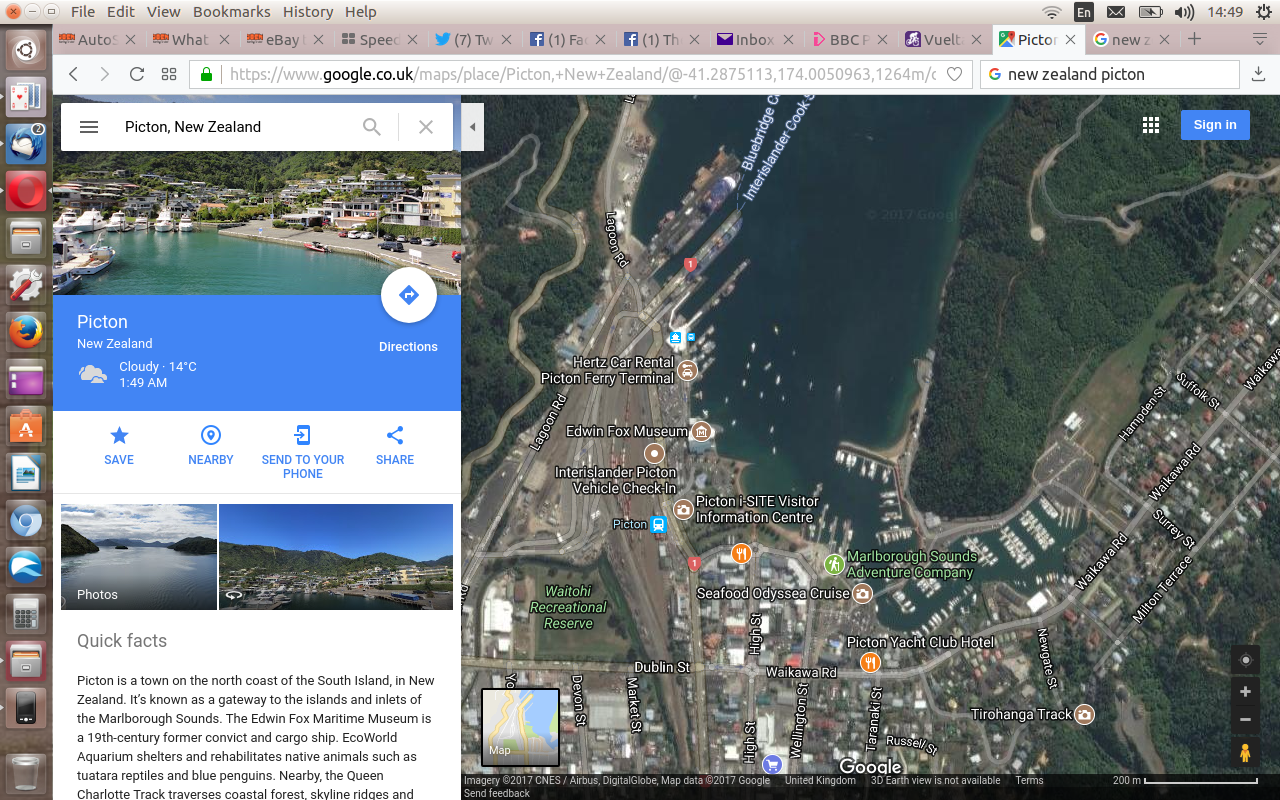The image size is (1280, 800).
Task: Click the restaurant marker near High St
Action: point(741,553)
